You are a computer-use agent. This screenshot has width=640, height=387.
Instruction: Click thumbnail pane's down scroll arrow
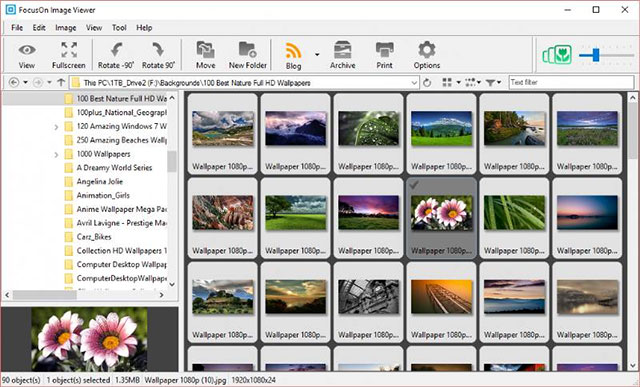(633, 365)
